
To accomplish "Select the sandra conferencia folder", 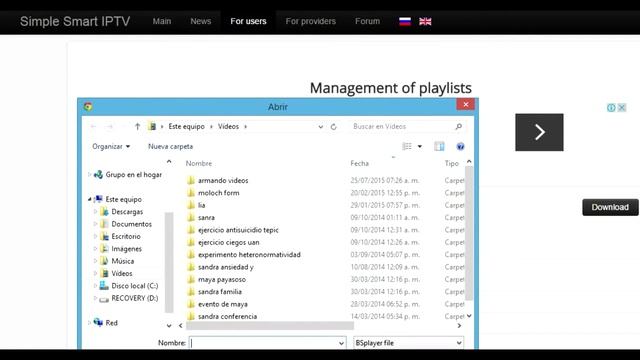I will (227, 316).
